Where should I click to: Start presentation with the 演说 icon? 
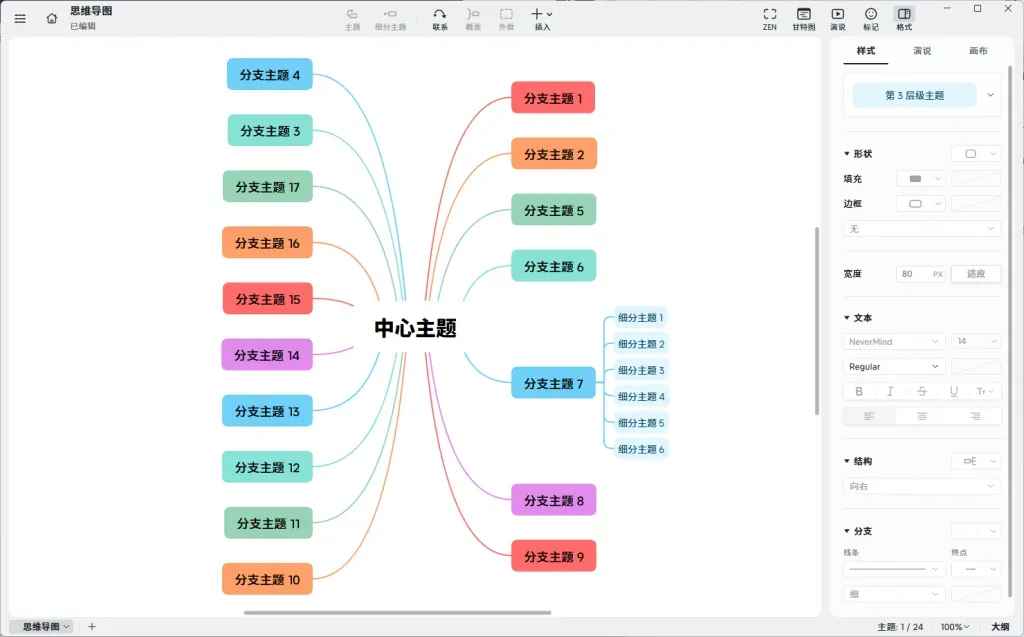pyautogui.click(x=837, y=14)
